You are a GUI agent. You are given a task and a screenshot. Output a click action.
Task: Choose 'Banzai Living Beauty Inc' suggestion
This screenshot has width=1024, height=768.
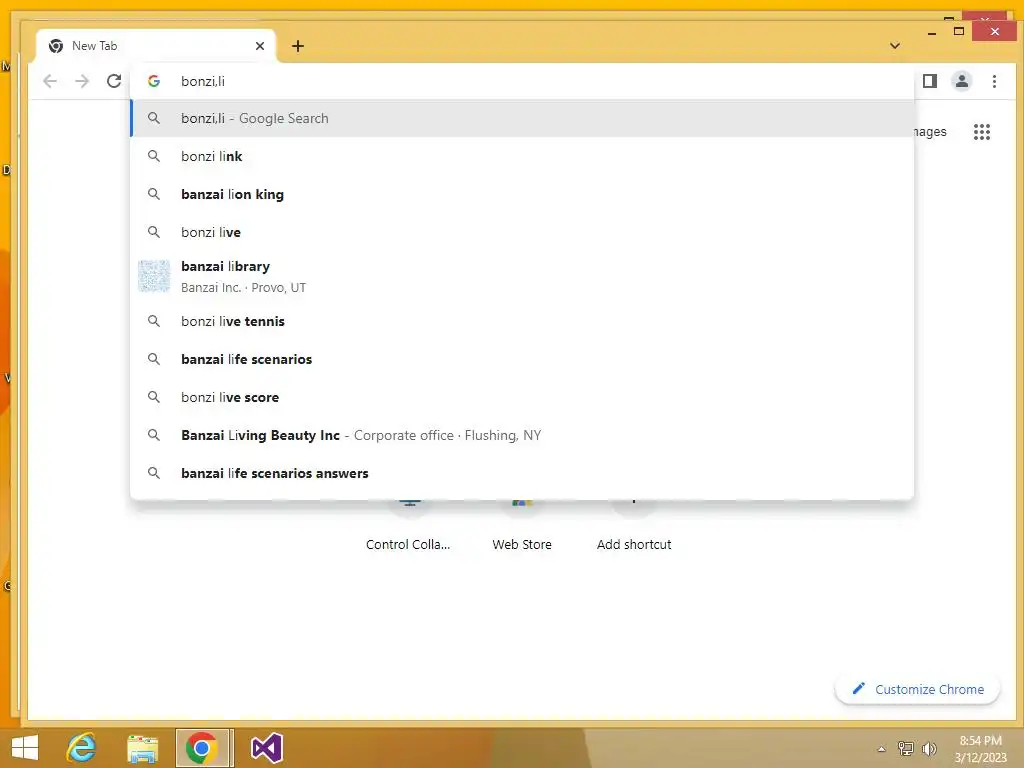pyautogui.click(x=522, y=435)
